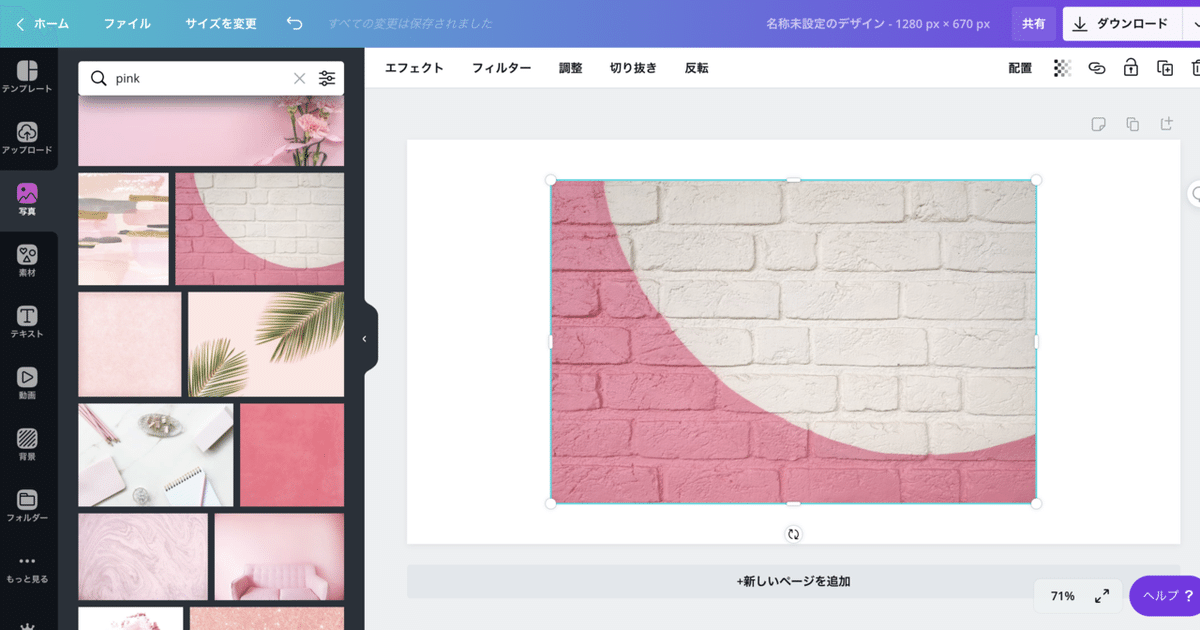Screen dimensions: 1200x630
Task: Open the ファイル menu
Action: 127,23
